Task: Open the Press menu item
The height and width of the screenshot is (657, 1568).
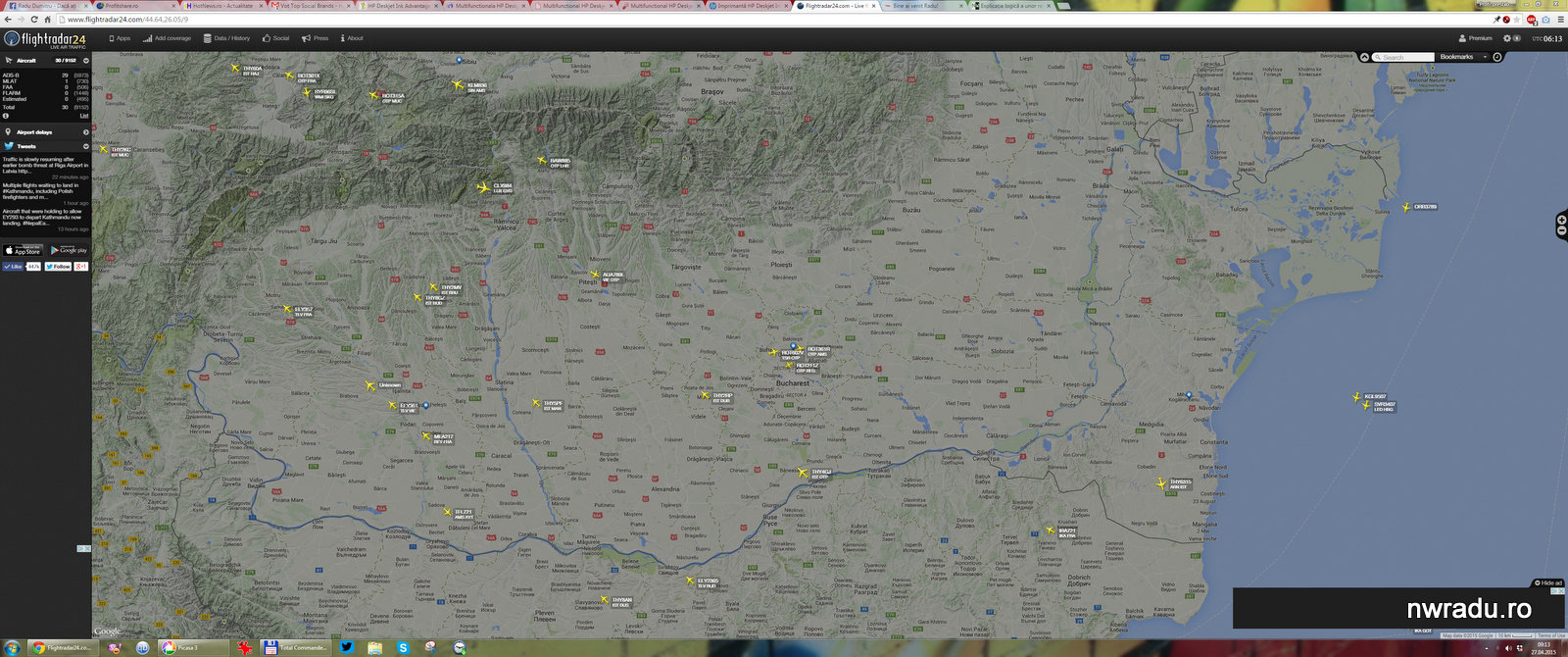Action: coord(316,38)
